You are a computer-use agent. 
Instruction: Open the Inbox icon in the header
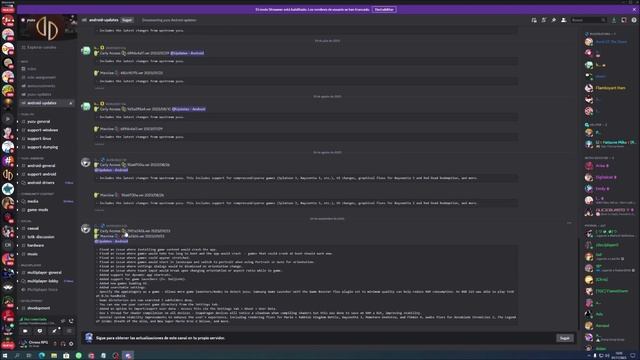tap(624, 20)
